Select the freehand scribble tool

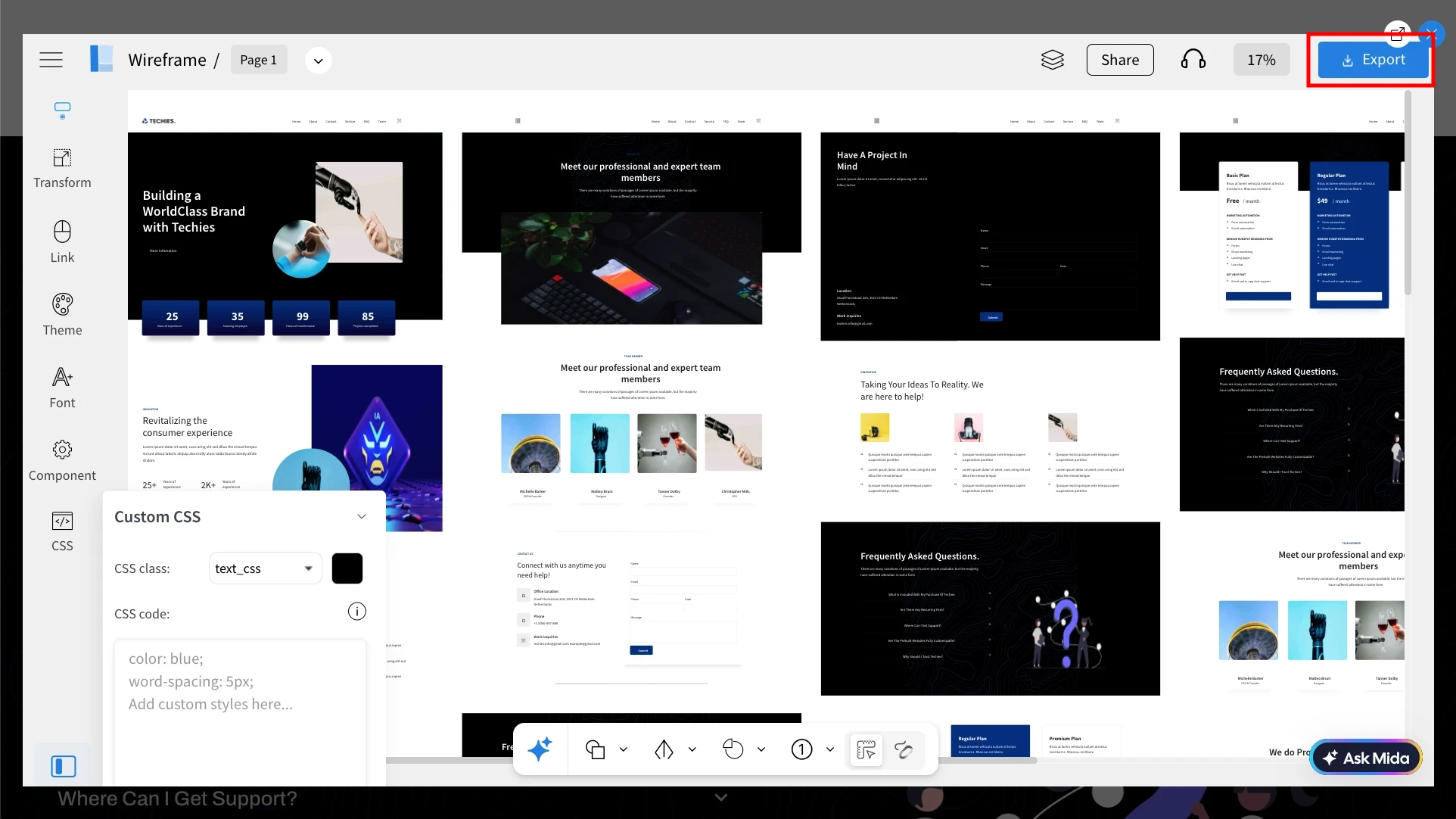pyautogui.click(x=904, y=749)
